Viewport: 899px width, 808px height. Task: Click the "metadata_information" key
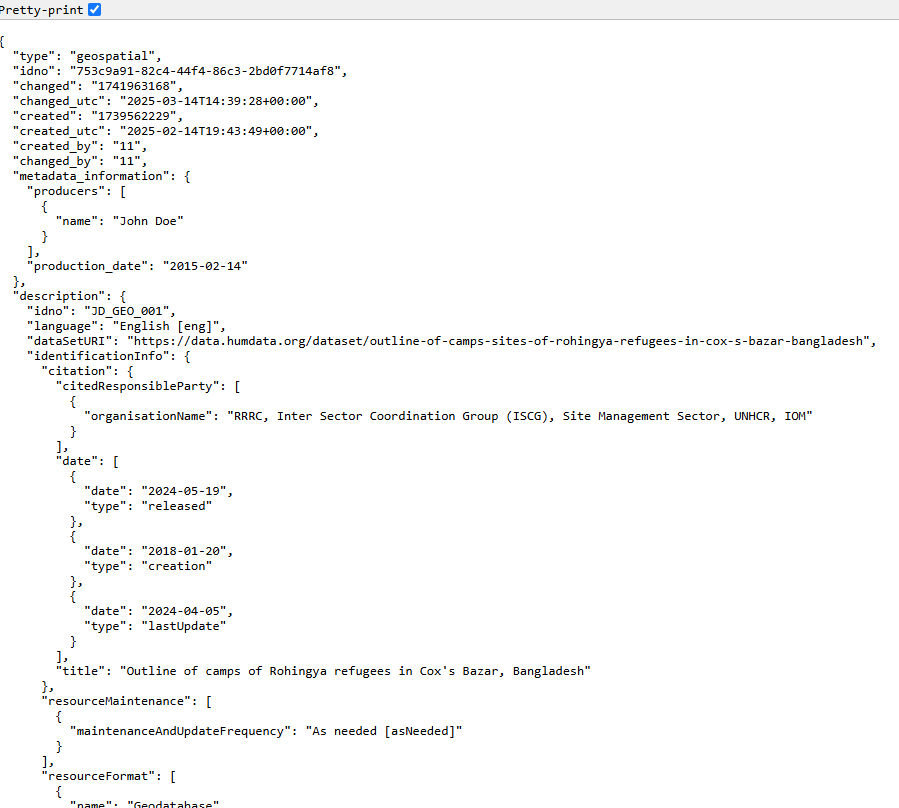point(91,176)
